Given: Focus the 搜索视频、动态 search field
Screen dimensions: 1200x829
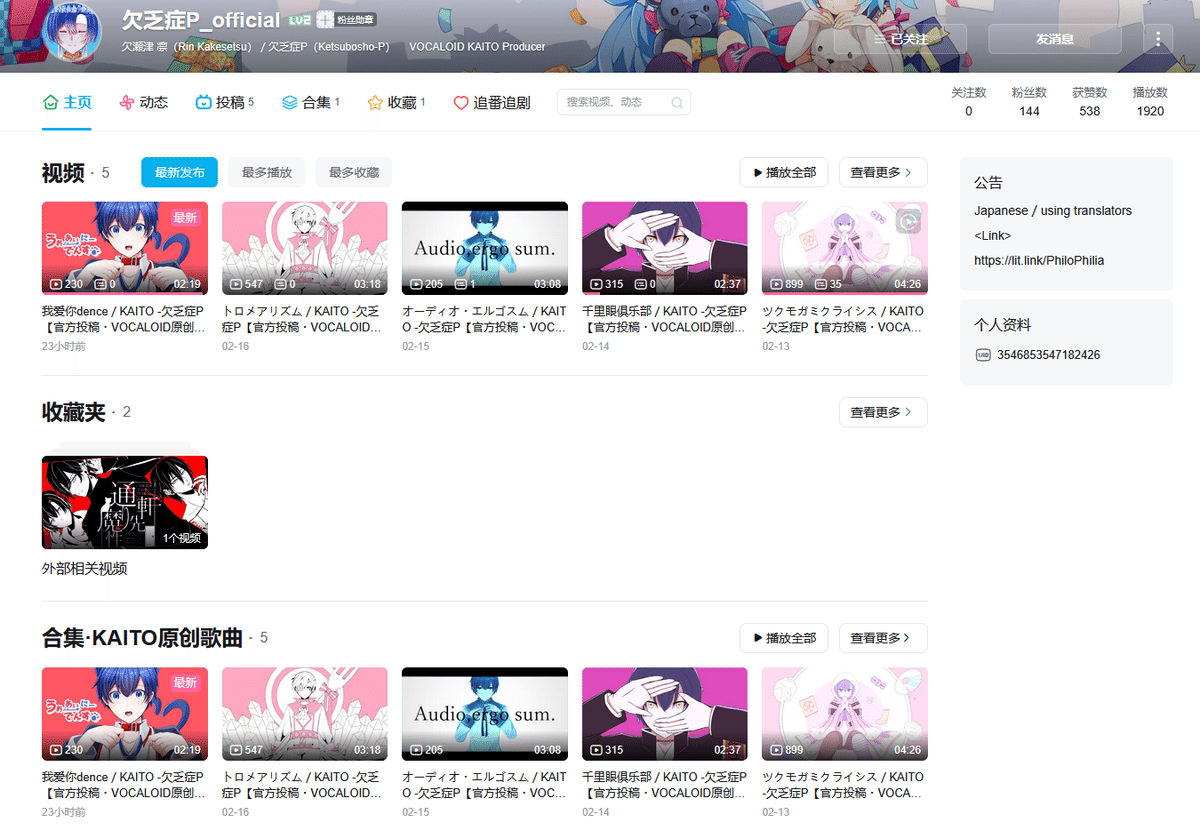Looking at the screenshot, I should tap(623, 102).
